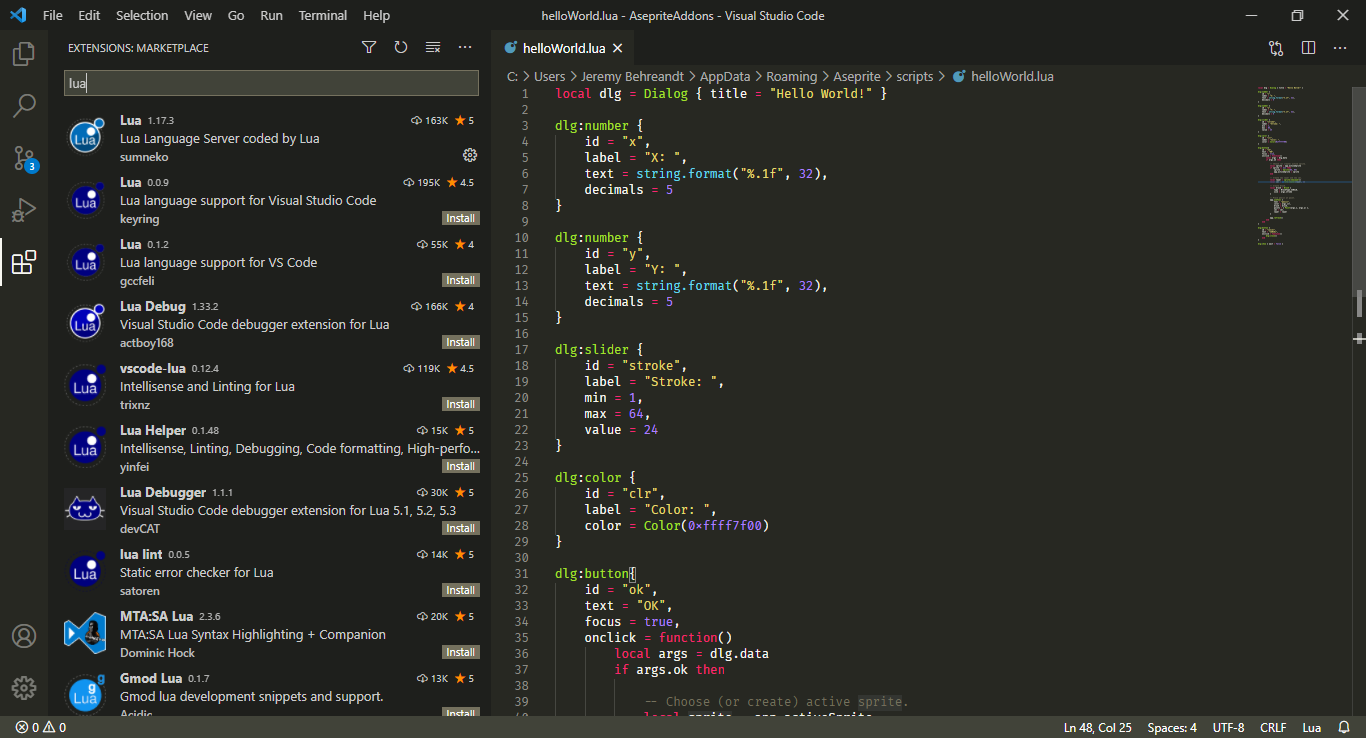Refresh the extensions list
1366x738 pixels.
pyautogui.click(x=401, y=47)
